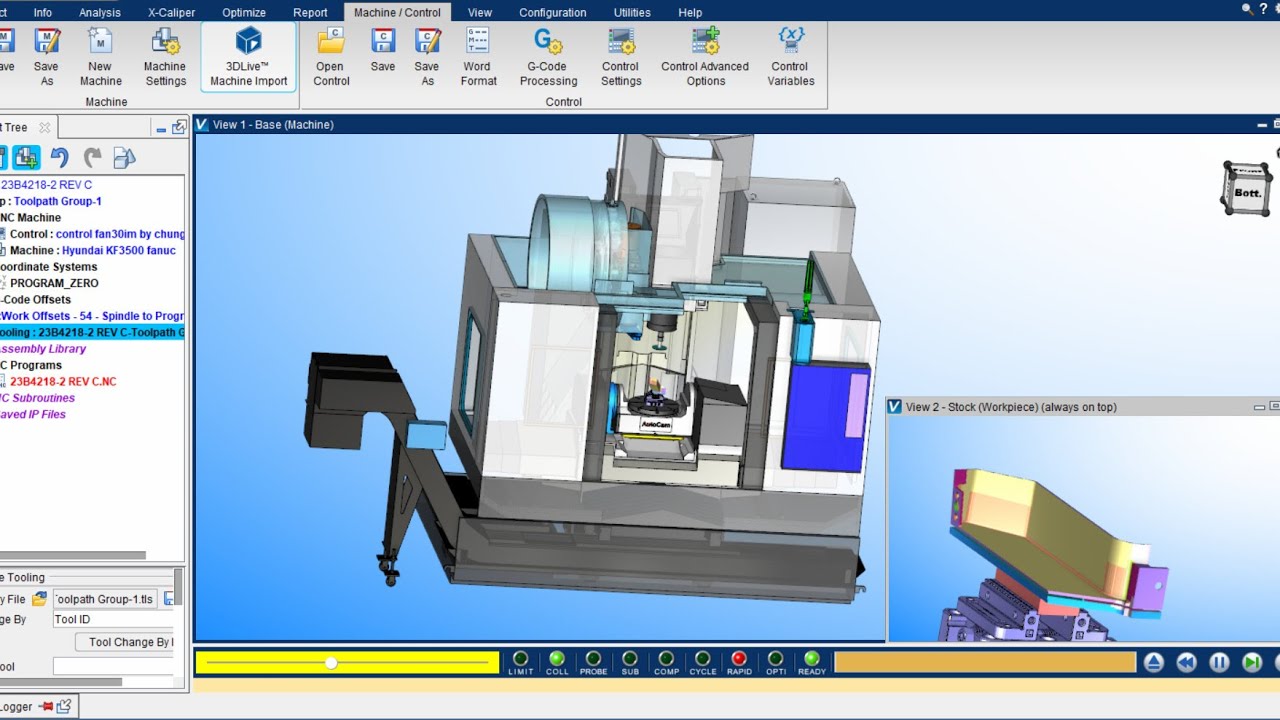Launch 3DLive Machine Import

click(249, 57)
